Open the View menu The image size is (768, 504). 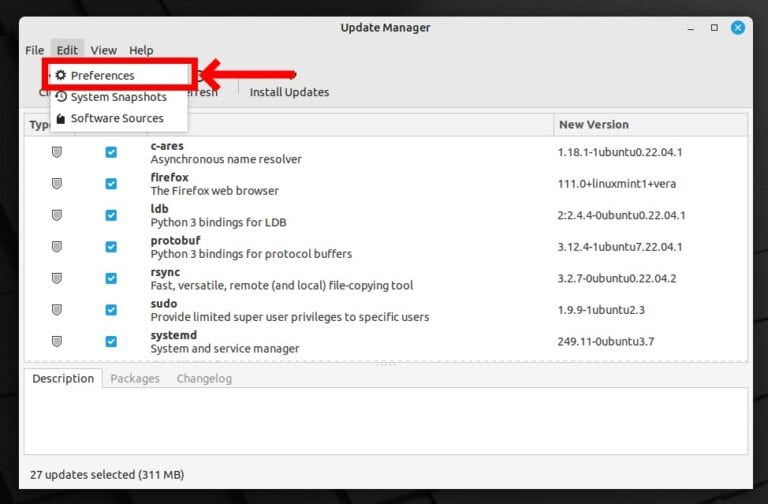pyautogui.click(x=103, y=50)
